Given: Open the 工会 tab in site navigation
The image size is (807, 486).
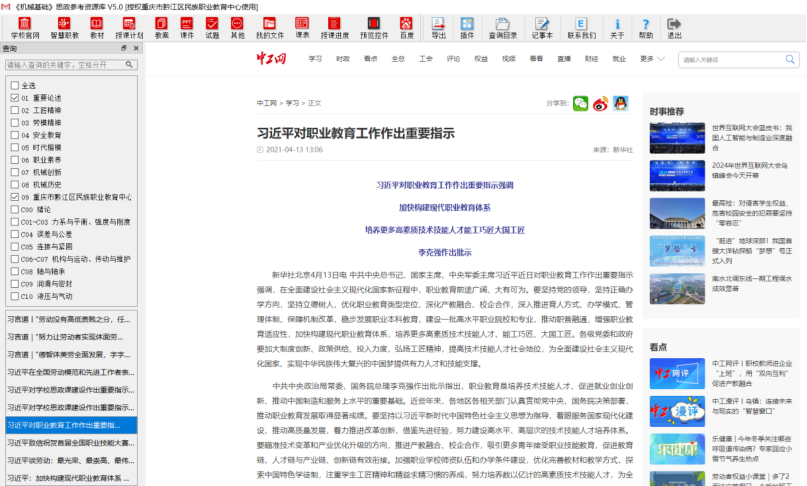Looking at the screenshot, I should point(426,59).
